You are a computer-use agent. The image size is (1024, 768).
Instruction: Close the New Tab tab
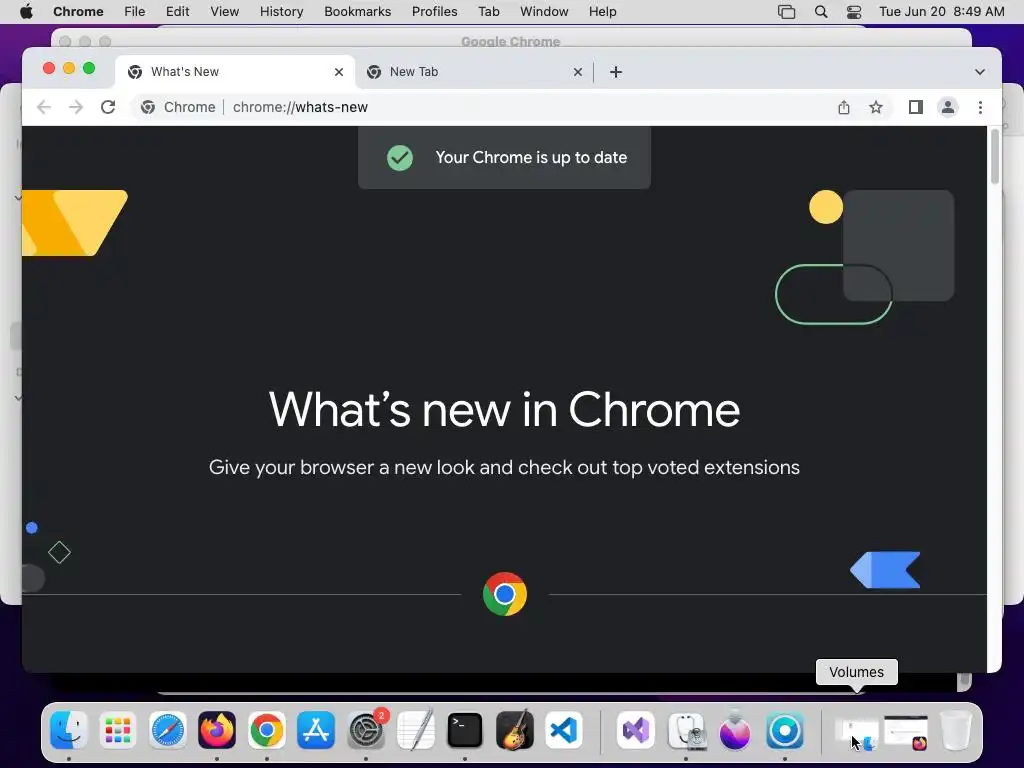point(578,72)
